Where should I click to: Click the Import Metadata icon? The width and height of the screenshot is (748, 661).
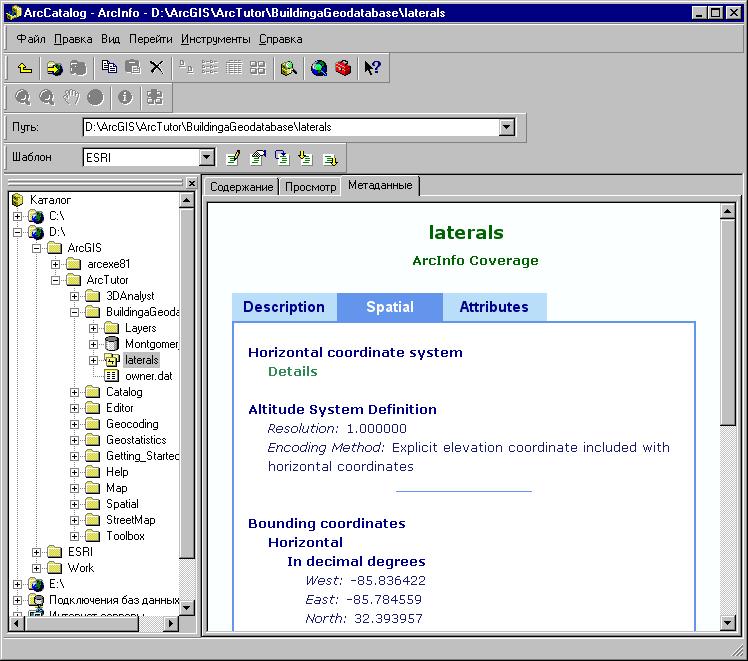305,157
